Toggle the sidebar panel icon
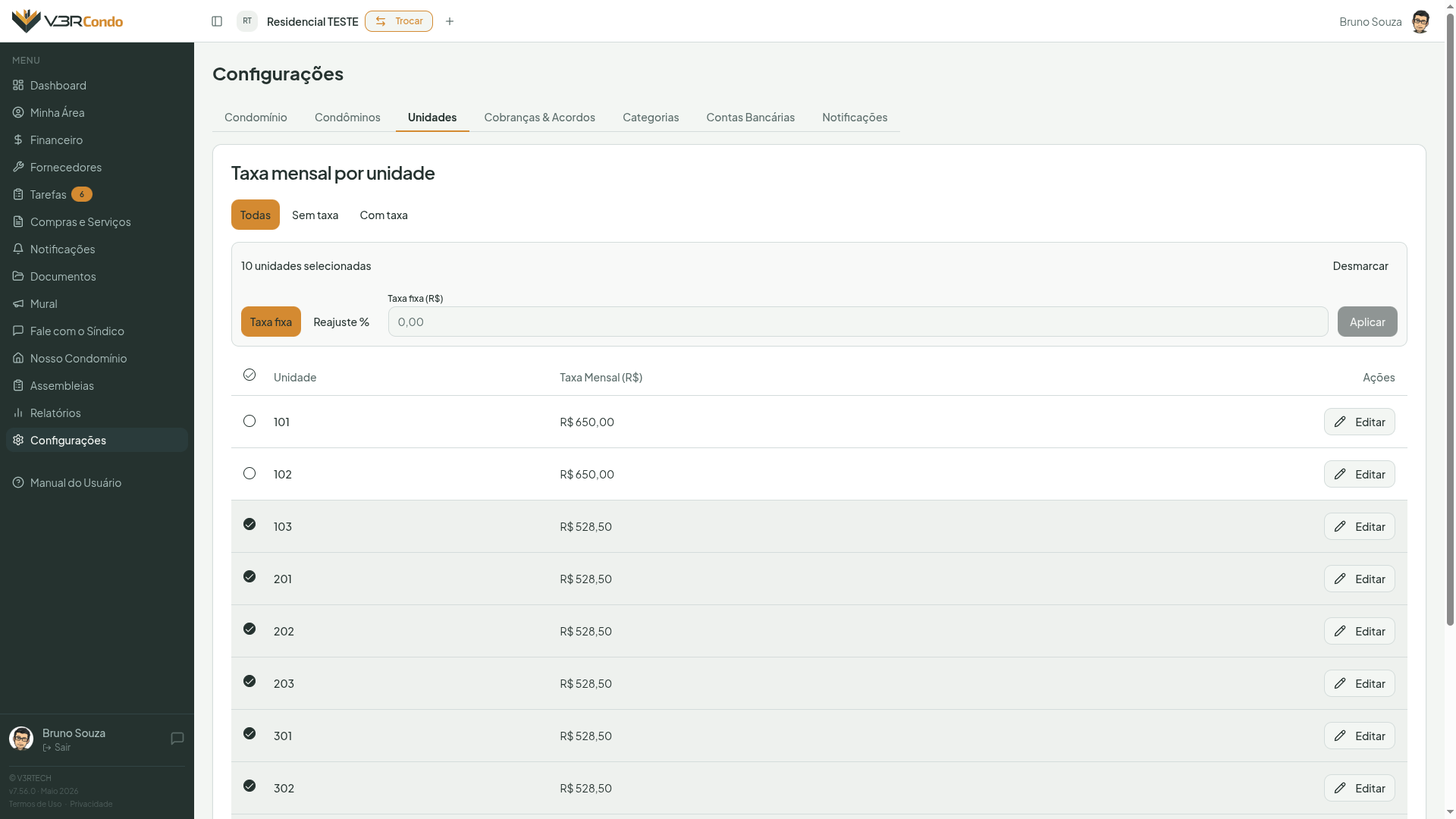1456x819 pixels. (x=217, y=21)
